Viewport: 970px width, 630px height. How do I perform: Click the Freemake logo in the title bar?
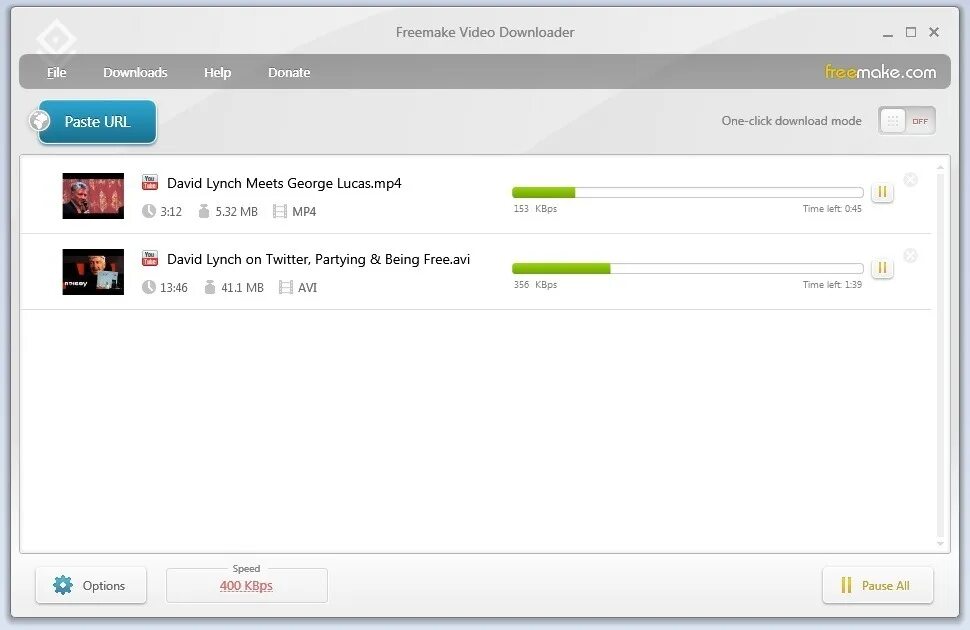[56, 40]
